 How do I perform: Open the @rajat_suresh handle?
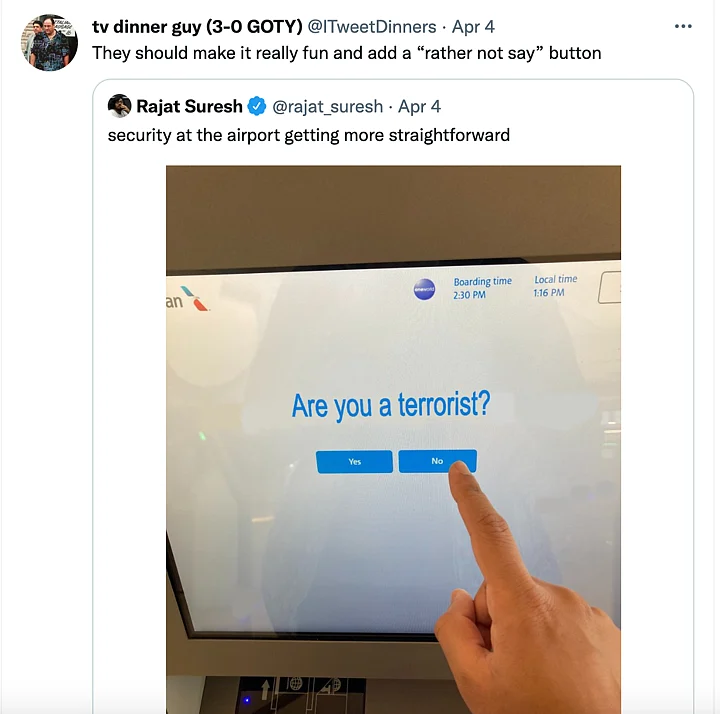[x=327, y=107]
